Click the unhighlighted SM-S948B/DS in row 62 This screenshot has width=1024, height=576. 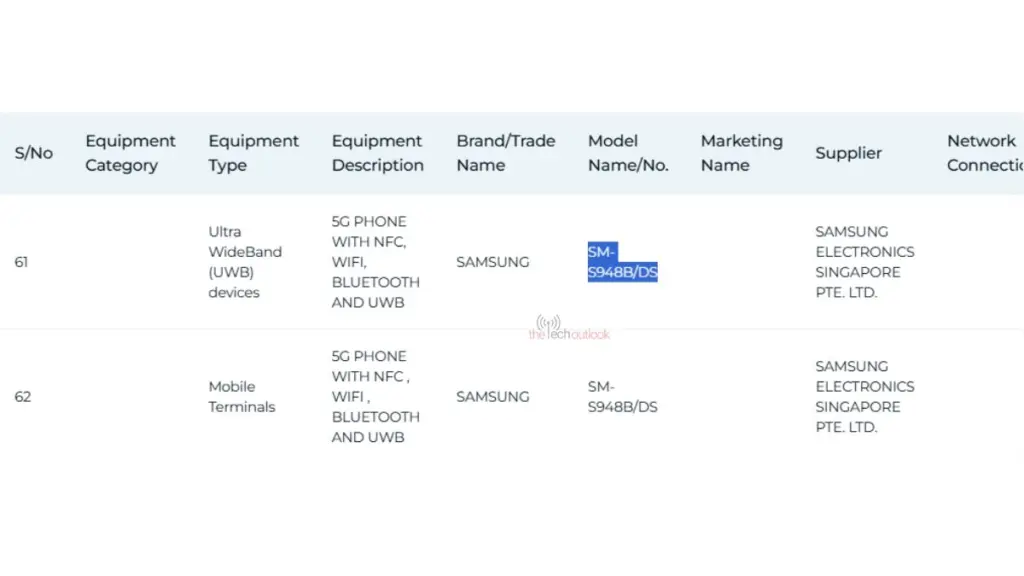(x=622, y=396)
